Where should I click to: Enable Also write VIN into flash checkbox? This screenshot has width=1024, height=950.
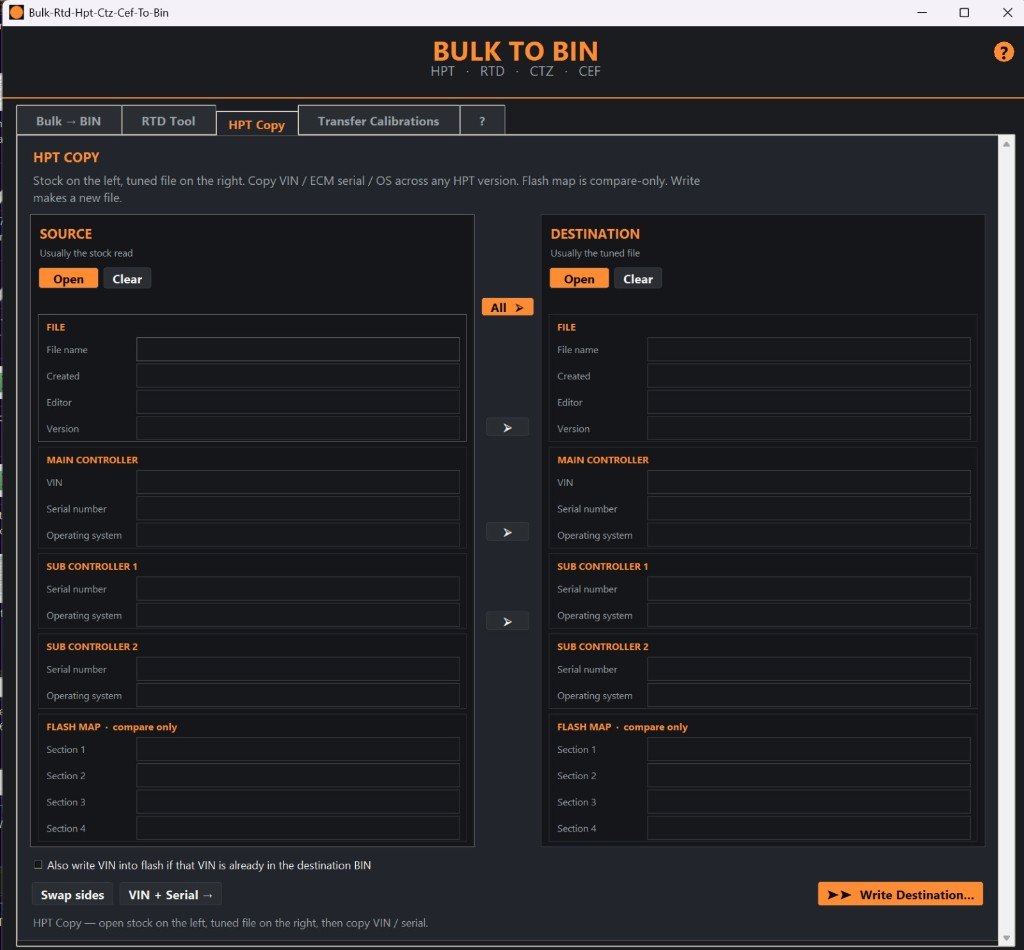click(x=38, y=864)
